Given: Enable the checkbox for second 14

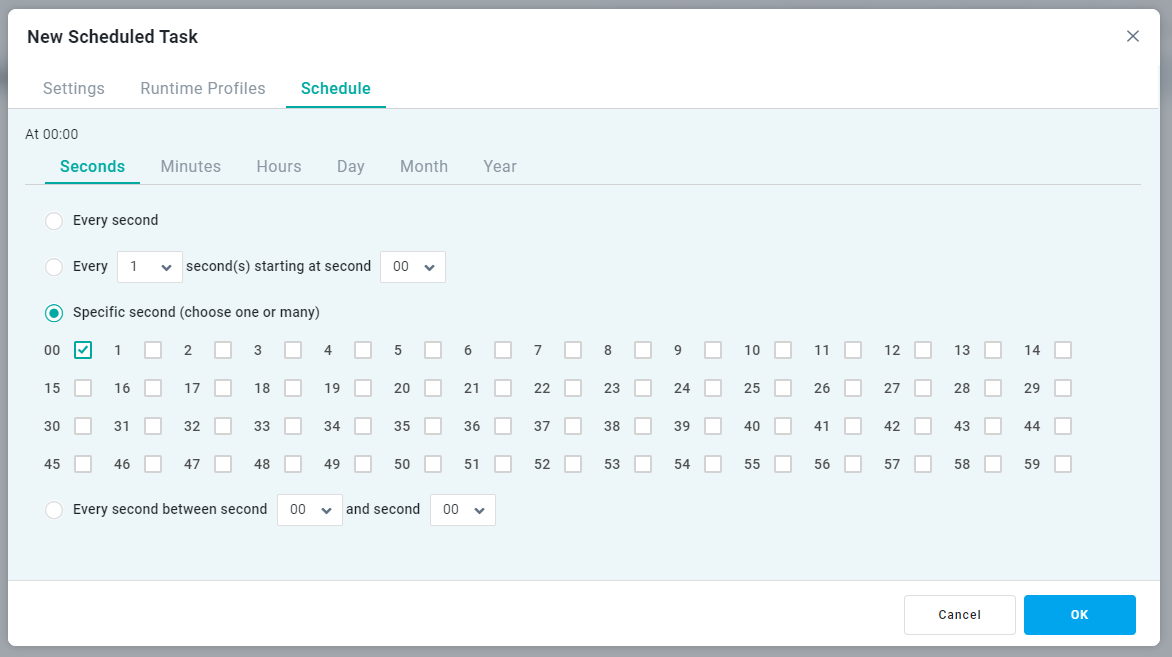Looking at the screenshot, I should tap(1063, 350).
